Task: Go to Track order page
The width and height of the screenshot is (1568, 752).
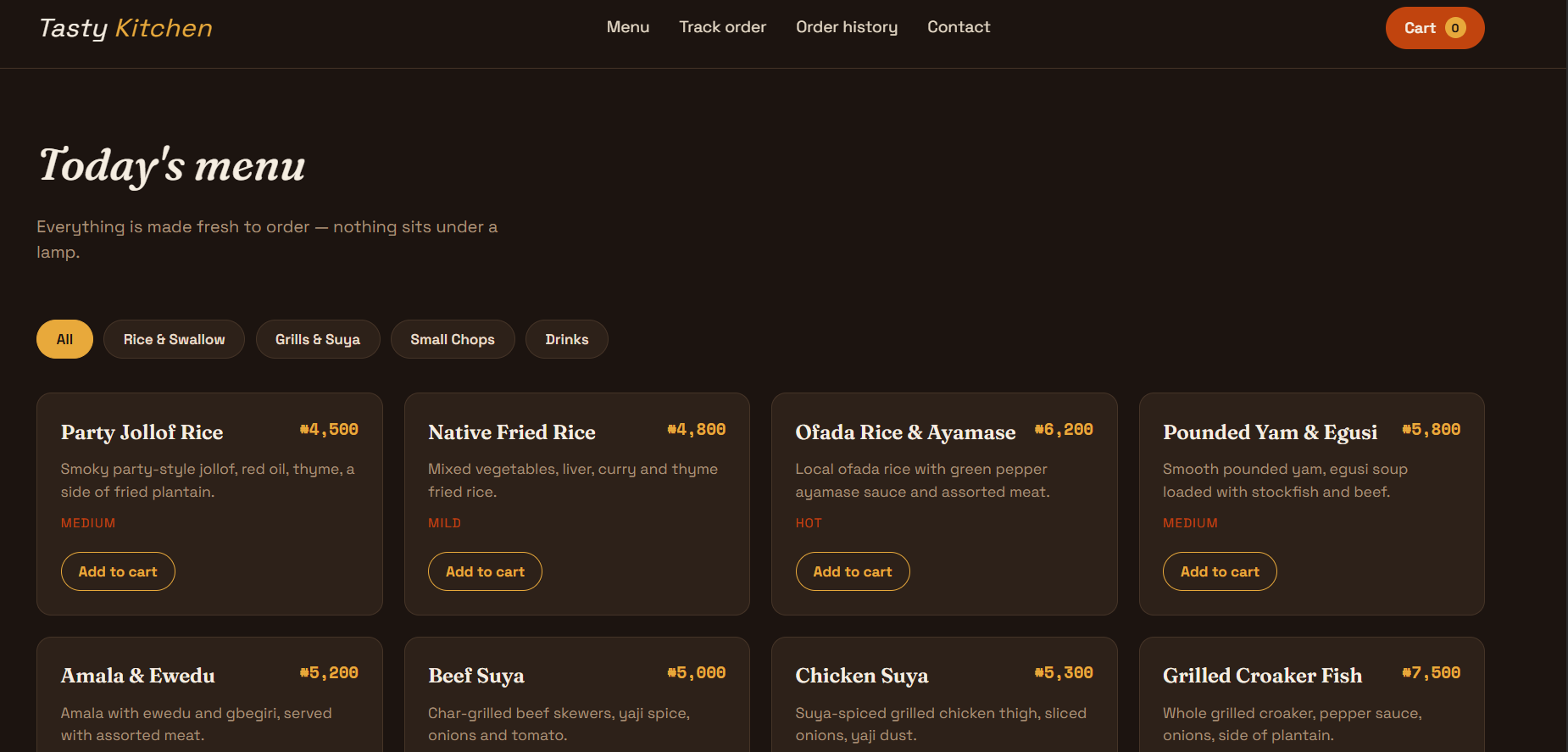Action: pos(722,27)
